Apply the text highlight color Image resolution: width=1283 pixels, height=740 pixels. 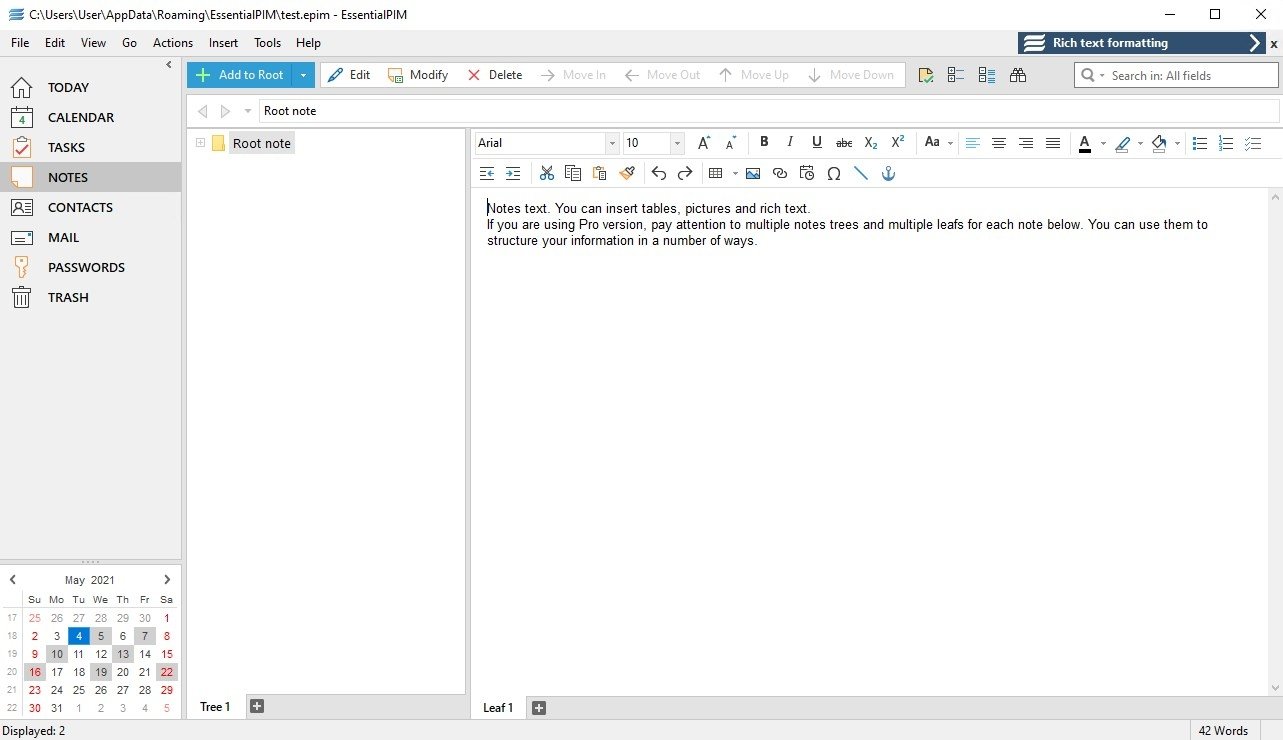(x=1122, y=143)
